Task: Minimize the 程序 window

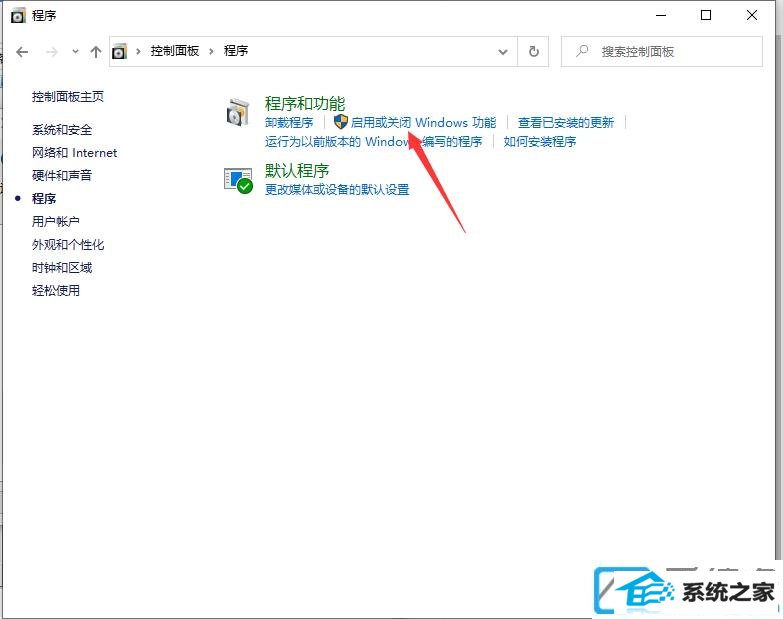Action: click(x=661, y=15)
